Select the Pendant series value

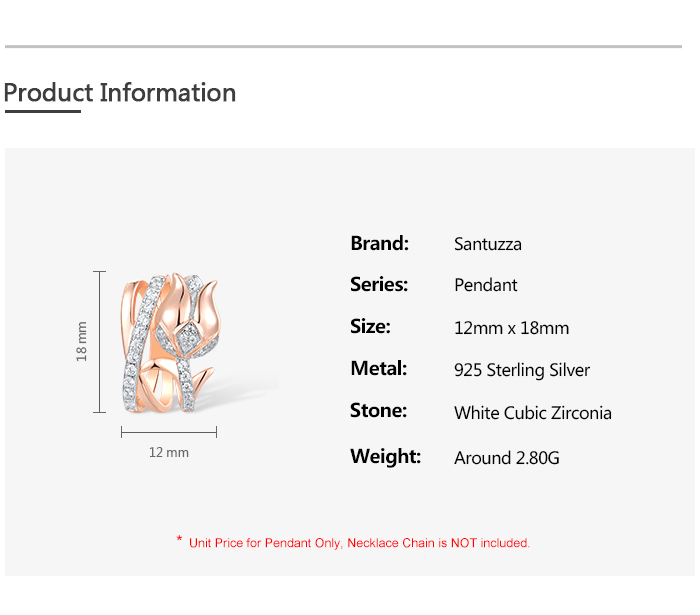(x=486, y=285)
